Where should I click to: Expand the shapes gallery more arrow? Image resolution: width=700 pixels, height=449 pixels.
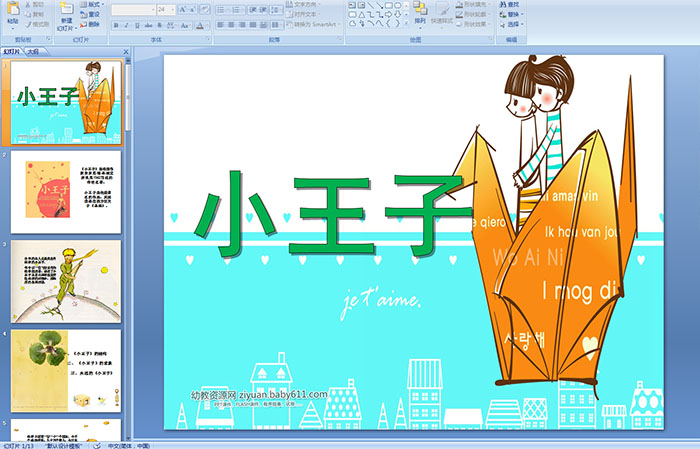tap(406, 23)
